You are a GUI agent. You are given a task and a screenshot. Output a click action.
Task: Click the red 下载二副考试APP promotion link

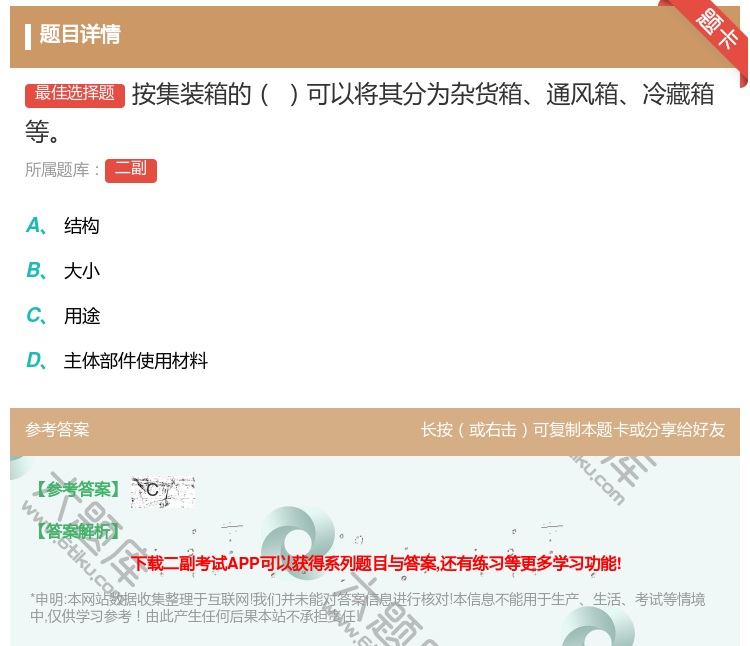point(376,563)
